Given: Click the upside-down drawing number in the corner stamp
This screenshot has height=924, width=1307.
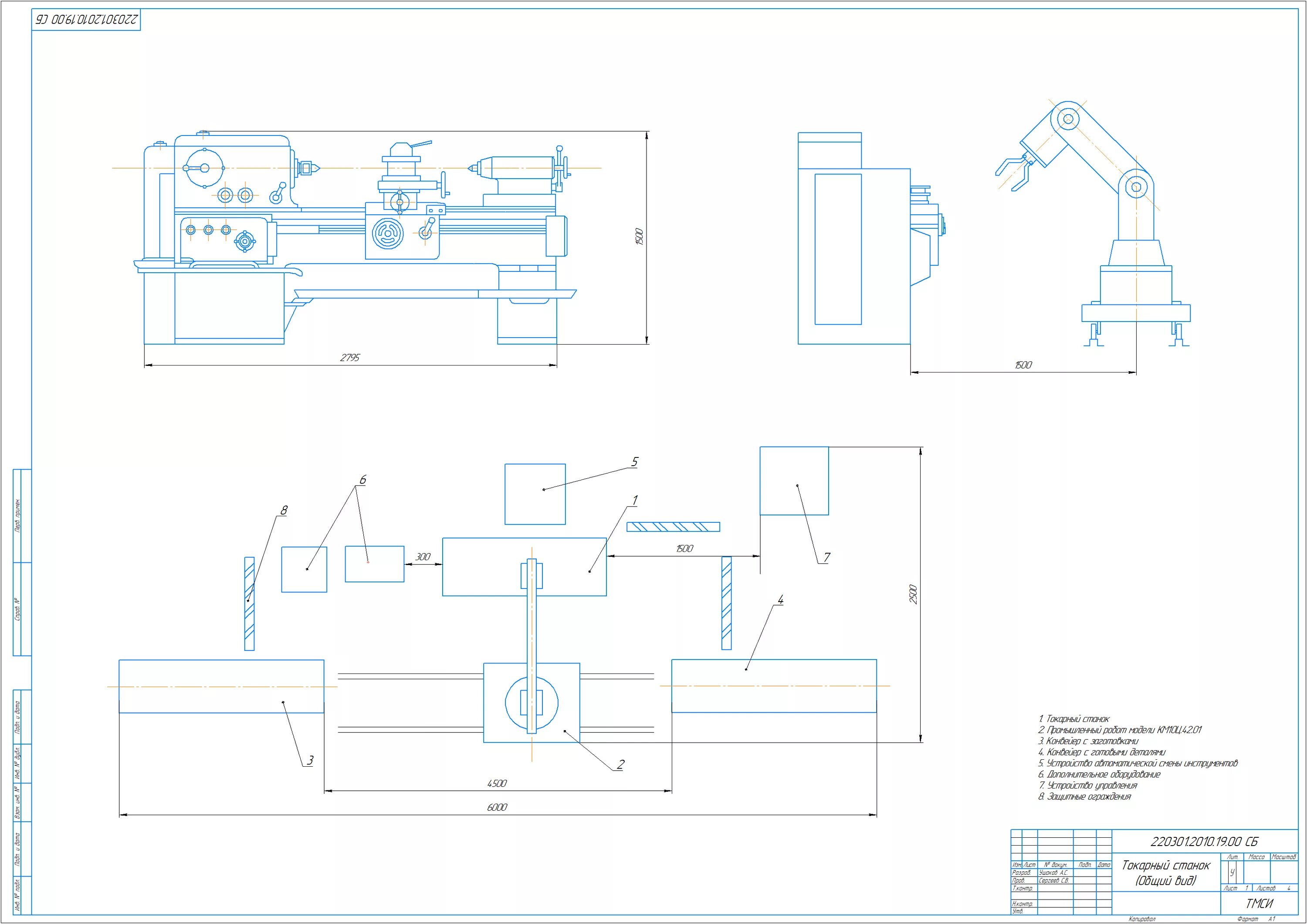Looking at the screenshot, I should pyautogui.click(x=87, y=19).
